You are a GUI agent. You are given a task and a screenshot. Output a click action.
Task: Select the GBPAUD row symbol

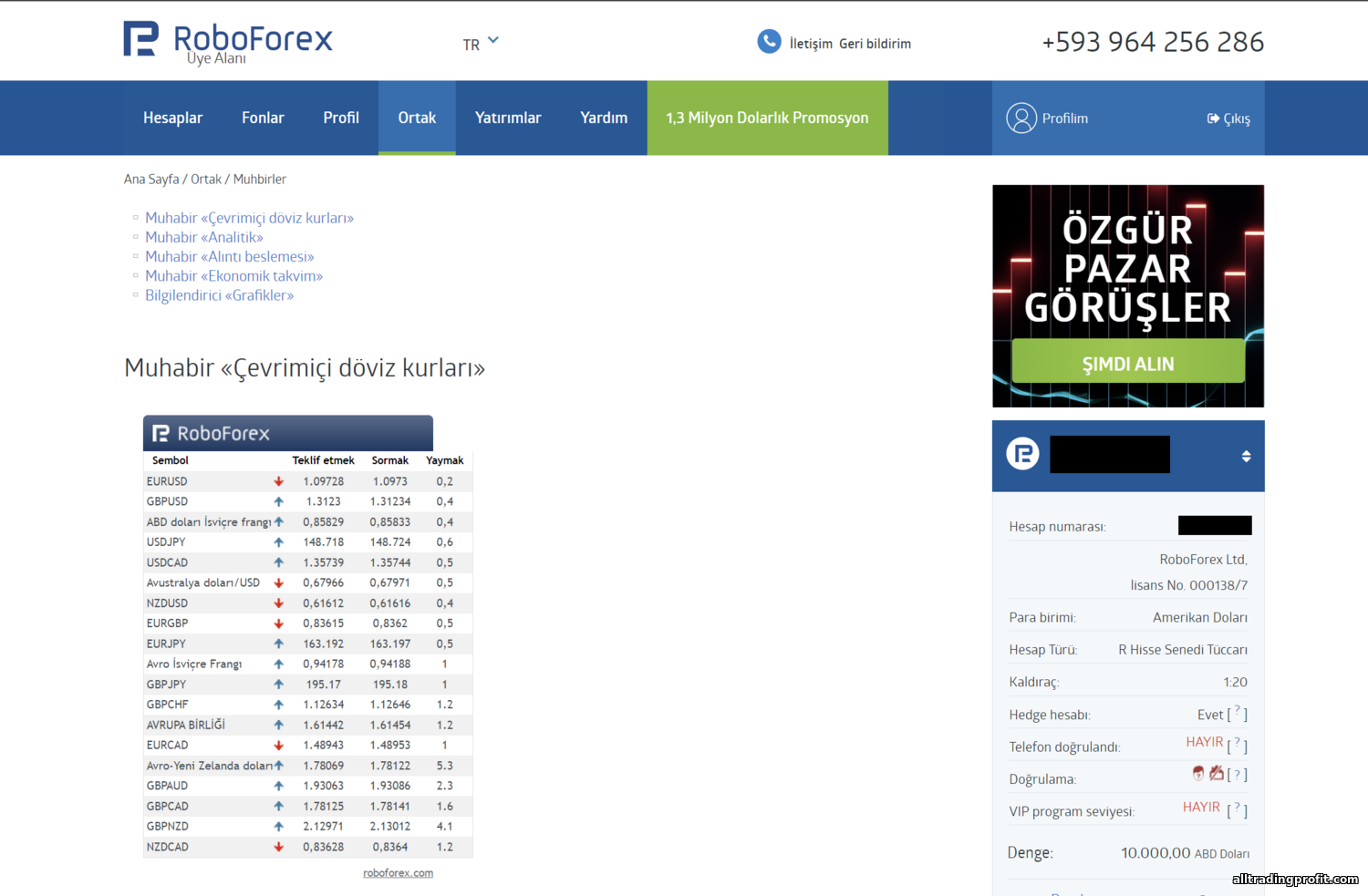pos(167,786)
